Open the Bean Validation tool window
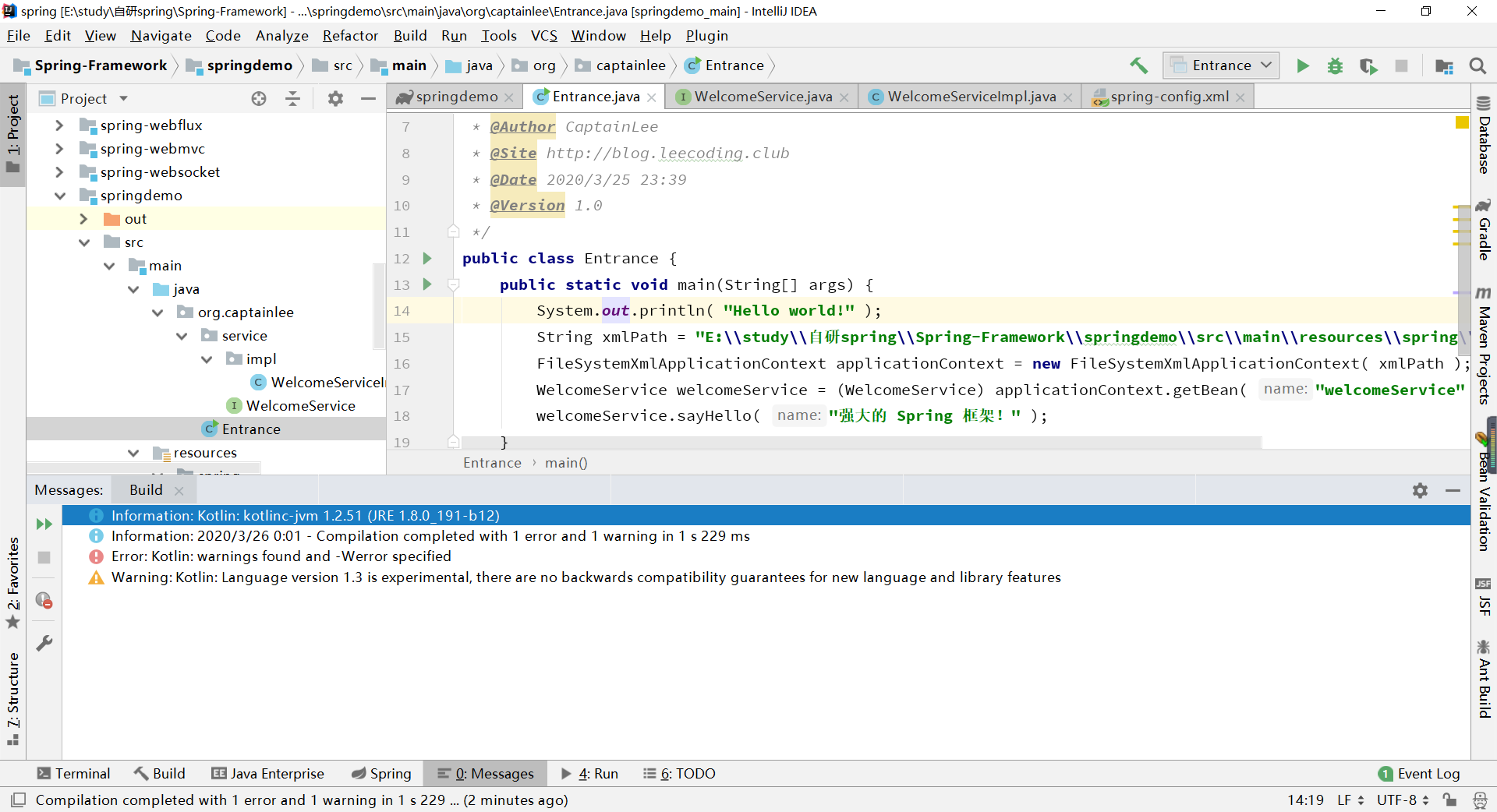The width and height of the screenshot is (1497, 812). [x=1484, y=492]
